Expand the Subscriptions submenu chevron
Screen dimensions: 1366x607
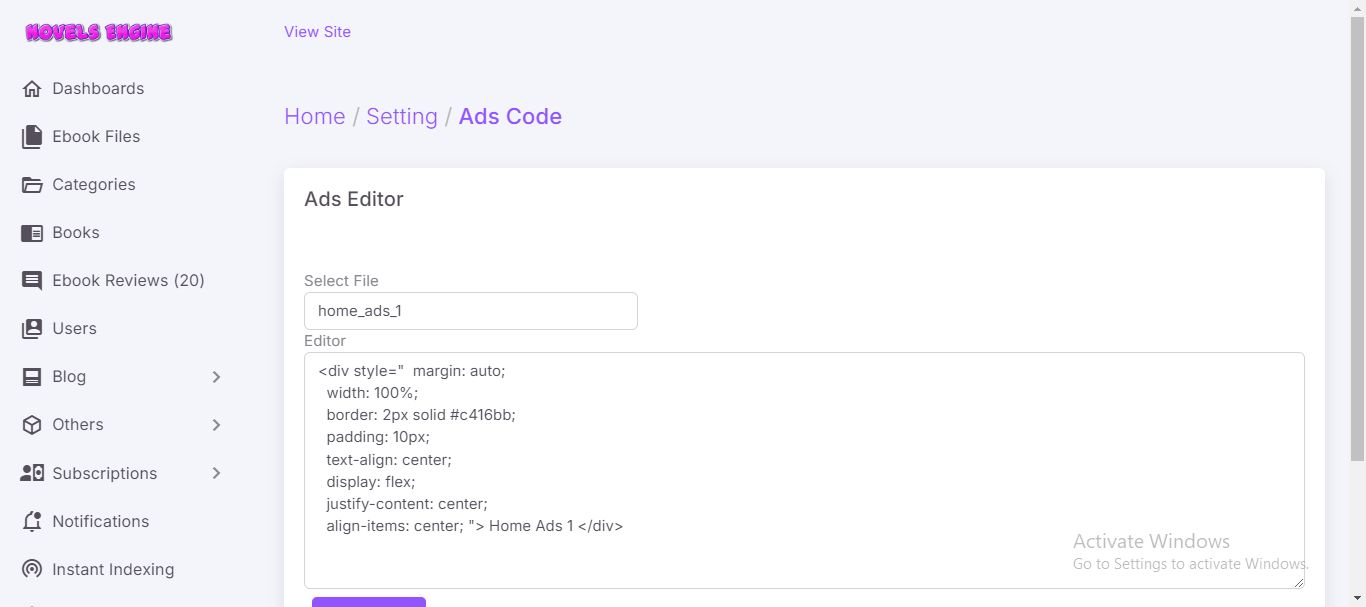(x=217, y=474)
